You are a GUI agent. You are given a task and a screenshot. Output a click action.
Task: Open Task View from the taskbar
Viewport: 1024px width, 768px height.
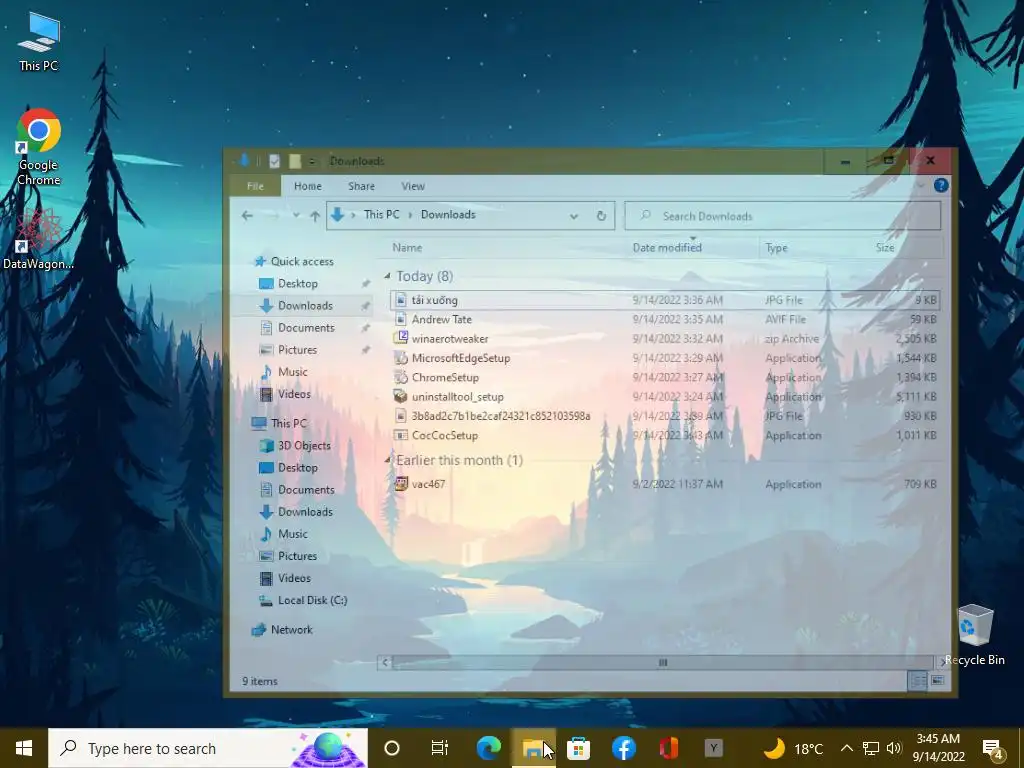pyautogui.click(x=440, y=748)
